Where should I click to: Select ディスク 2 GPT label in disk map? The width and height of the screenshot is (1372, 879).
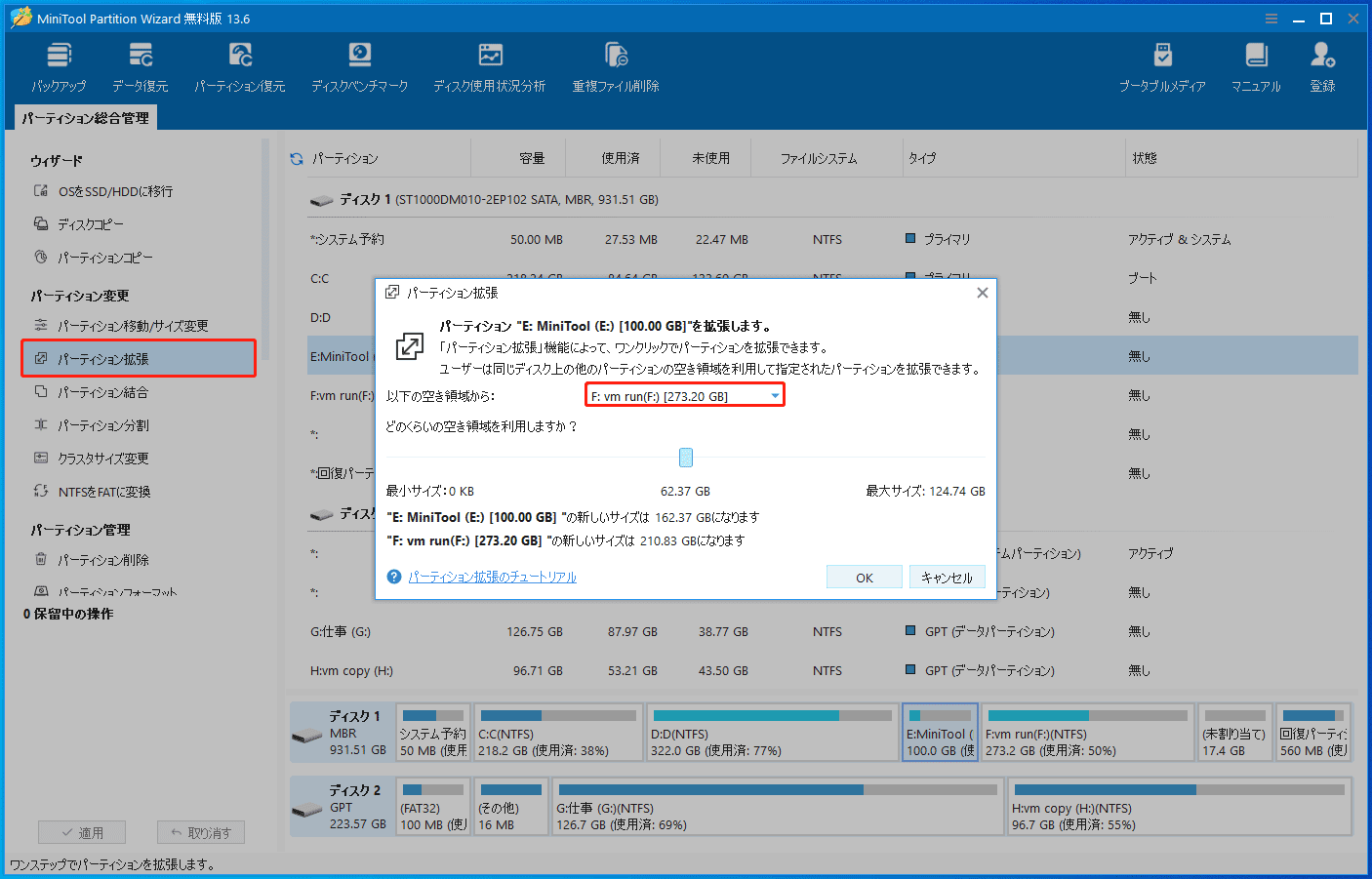(342, 807)
